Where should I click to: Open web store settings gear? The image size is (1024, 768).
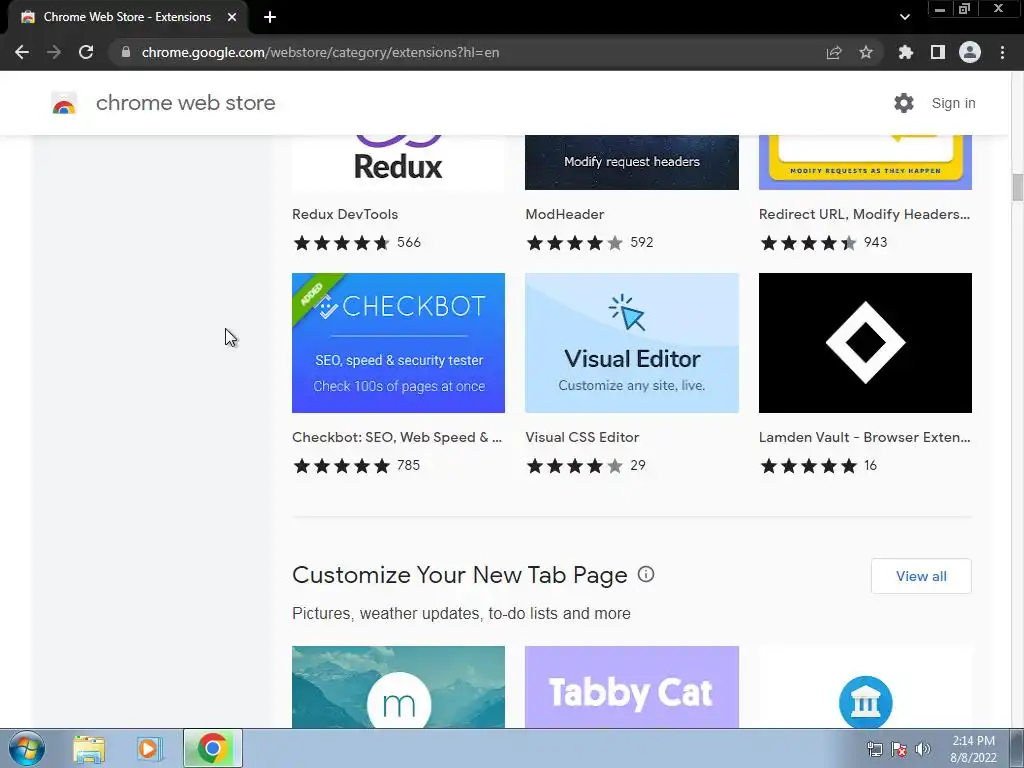click(904, 103)
